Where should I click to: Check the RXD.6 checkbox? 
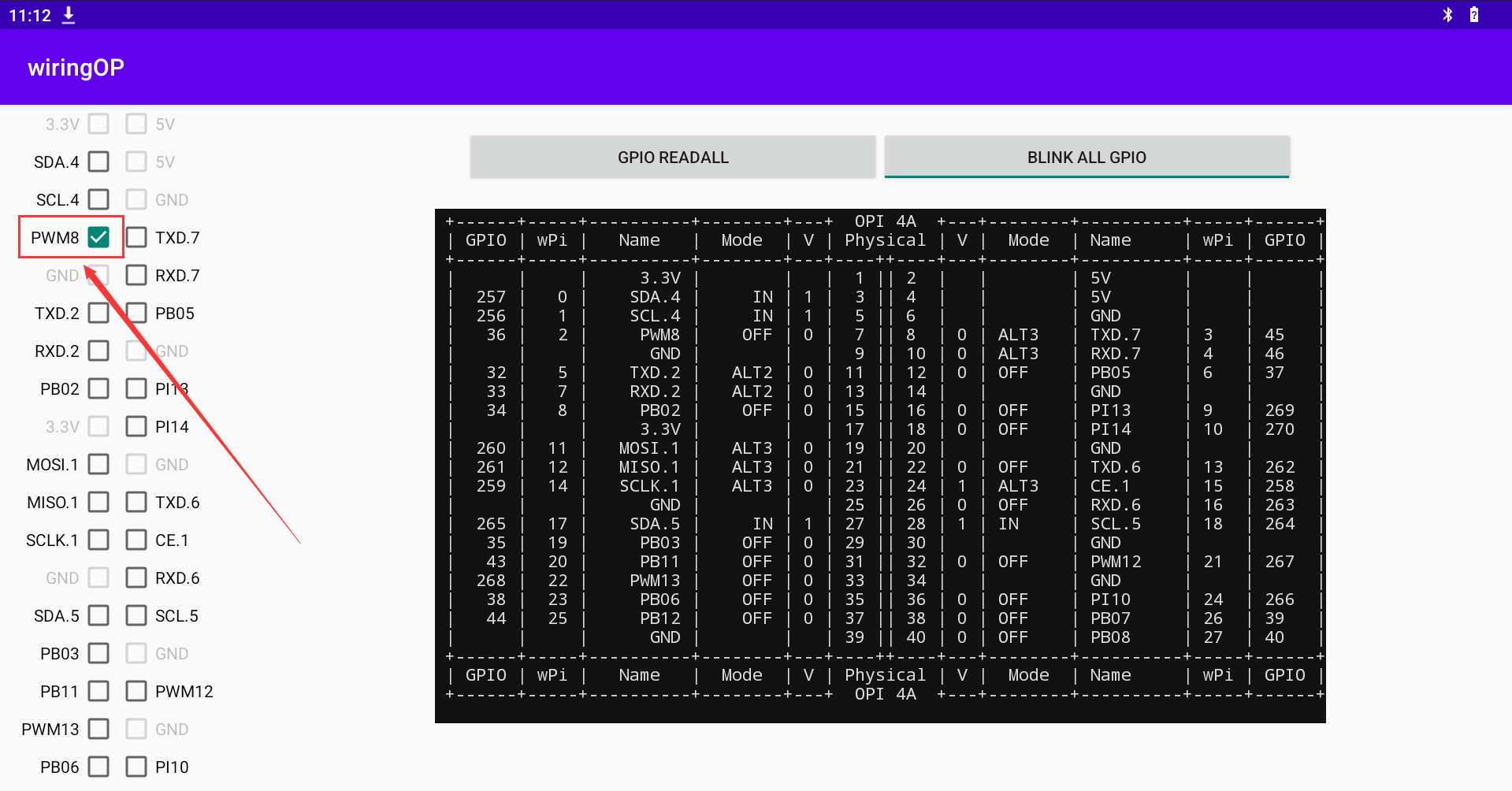tap(136, 577)
